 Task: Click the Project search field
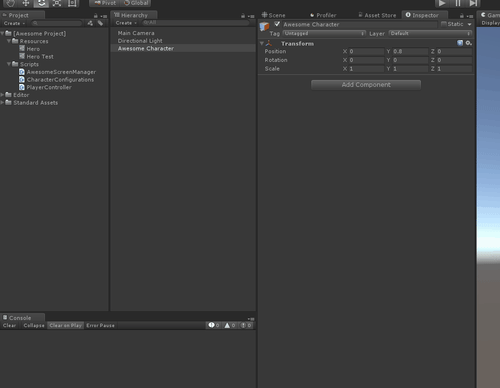(x=57, y=23)
